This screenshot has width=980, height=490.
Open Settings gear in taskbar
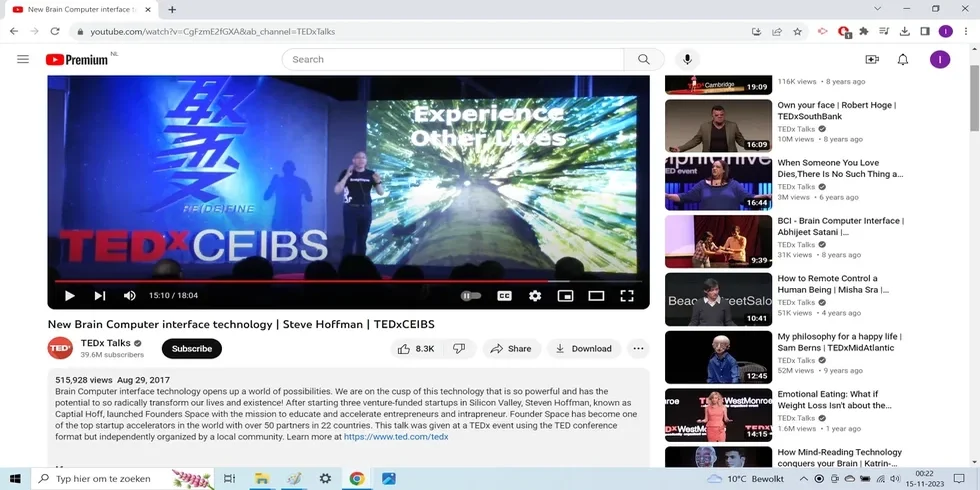[325, 479]
